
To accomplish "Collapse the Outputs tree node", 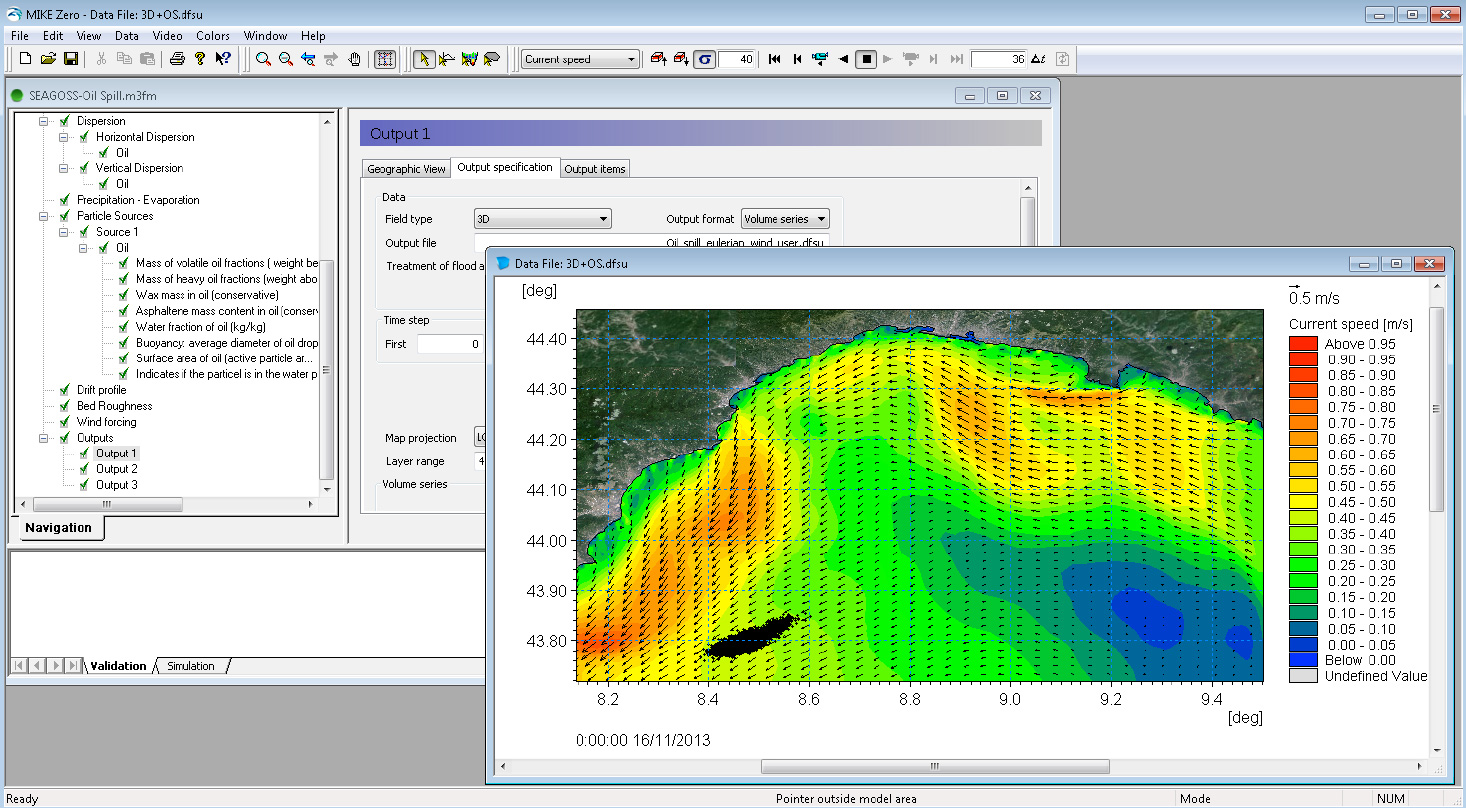I will [x=43, y=438].
